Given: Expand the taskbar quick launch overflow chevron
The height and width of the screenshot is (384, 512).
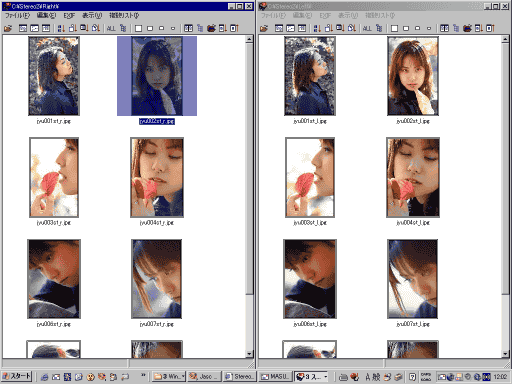Looking at the screenshot, I should click(x=143, y=375).
